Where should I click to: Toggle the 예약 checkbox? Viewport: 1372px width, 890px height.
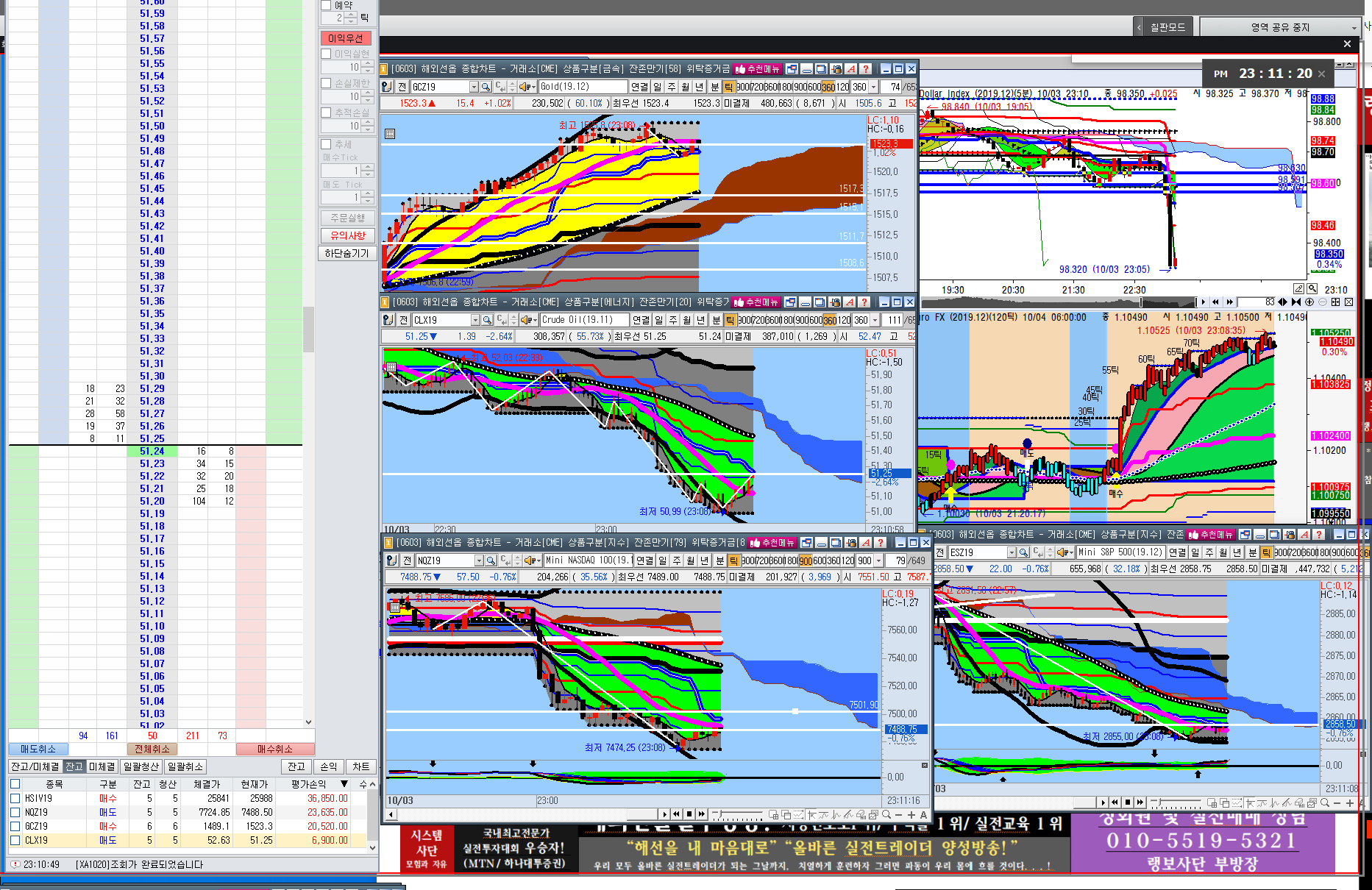click(326, 5)
